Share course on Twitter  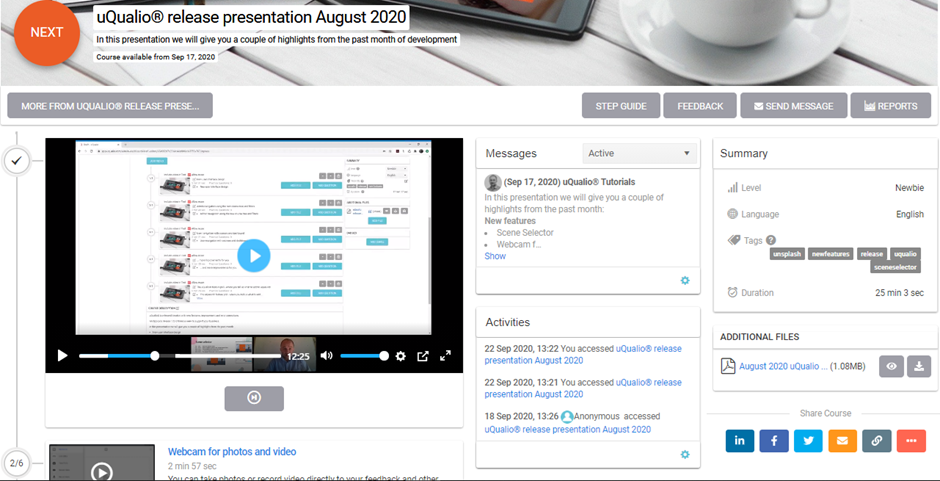tap(808, 441)
